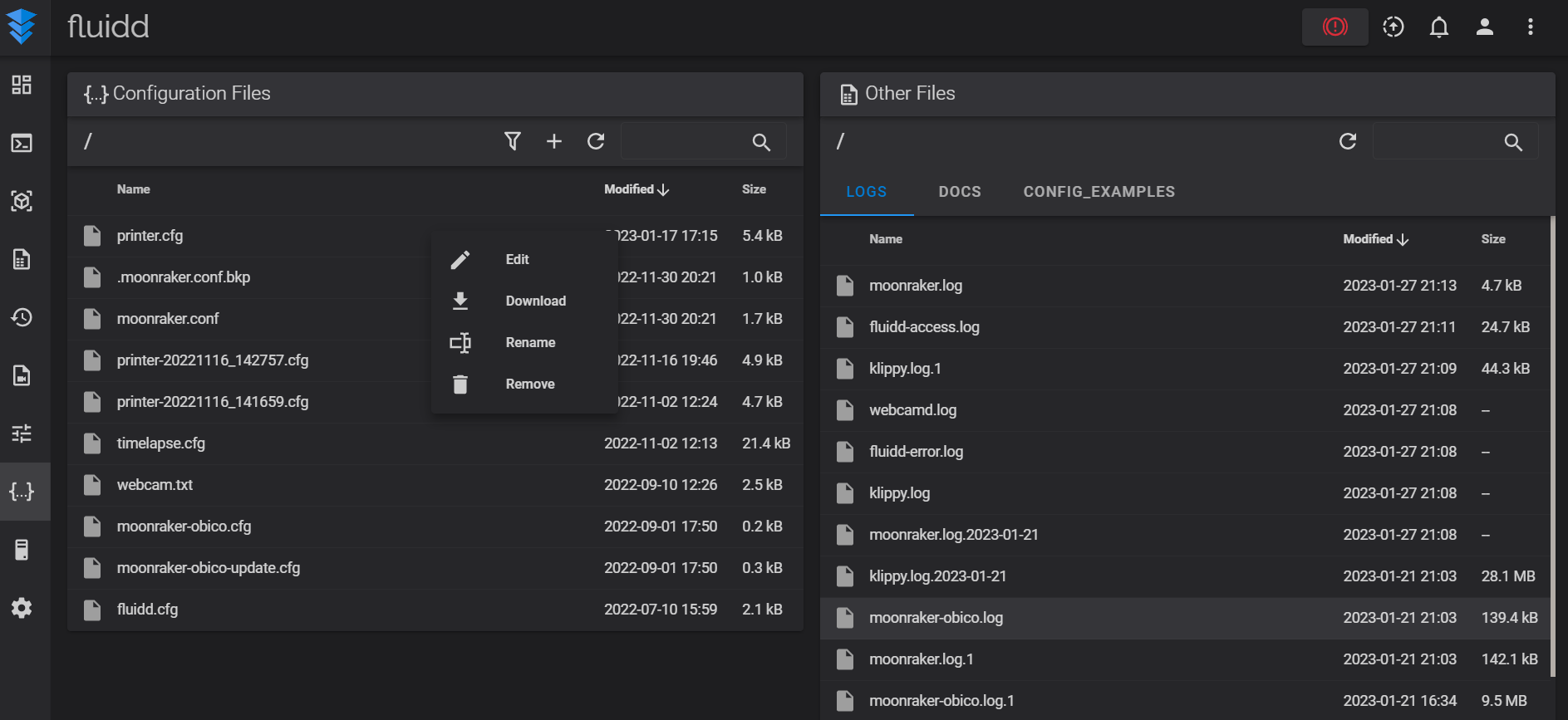Select moonraker.log.2023-01-21 file
The height and width of the screenshot is (720, 1568).
tap(1185, 535)
